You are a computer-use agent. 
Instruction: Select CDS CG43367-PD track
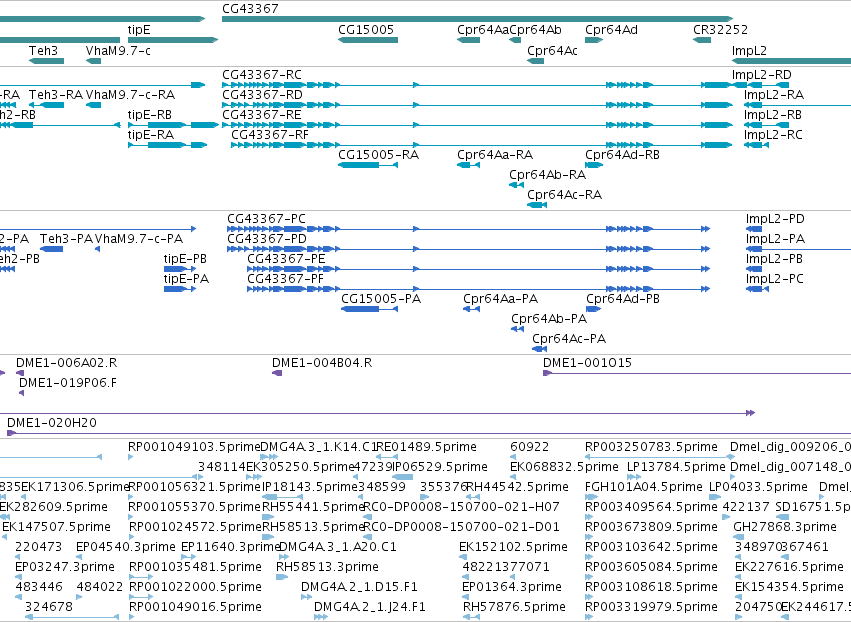[x=468, y=249]
